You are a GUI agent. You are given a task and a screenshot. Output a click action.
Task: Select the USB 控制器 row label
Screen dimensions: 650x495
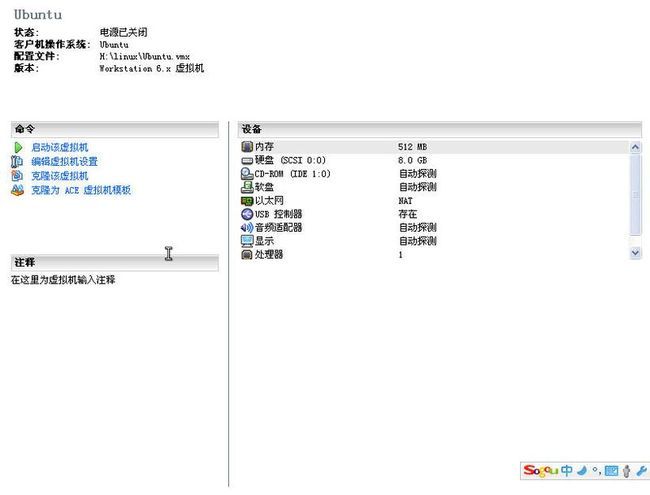coord(279,214)
